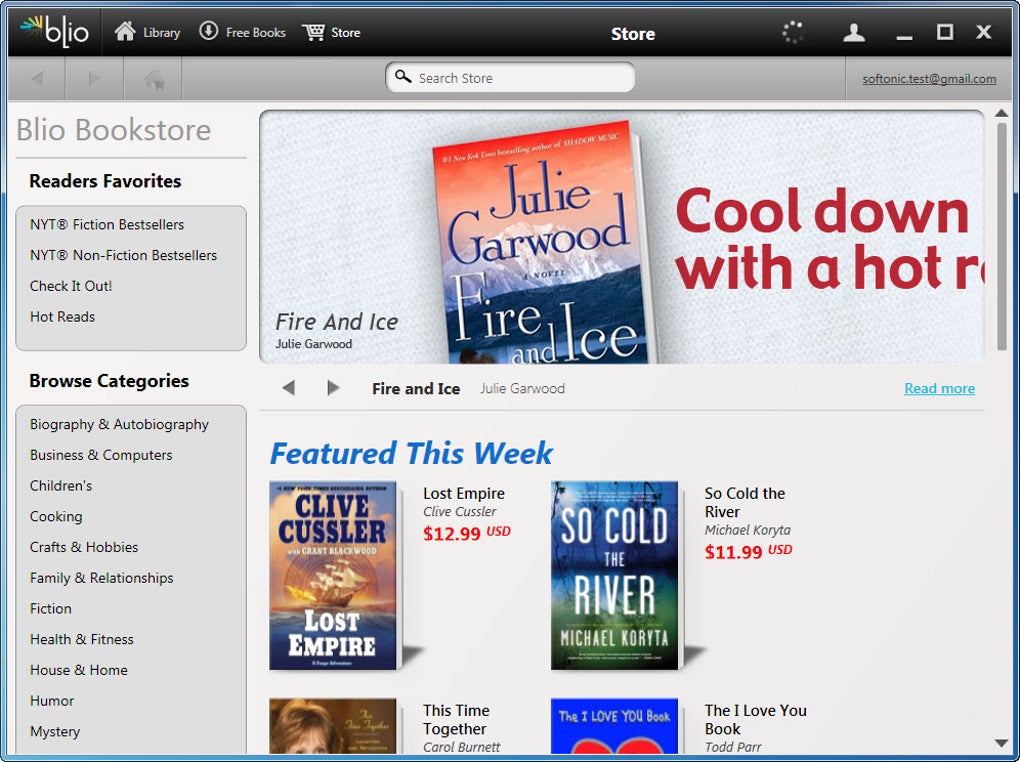The width and height of the screenshot is (1020, 762).
Task: Click the search magnifier icon
Action: [403, 77]
